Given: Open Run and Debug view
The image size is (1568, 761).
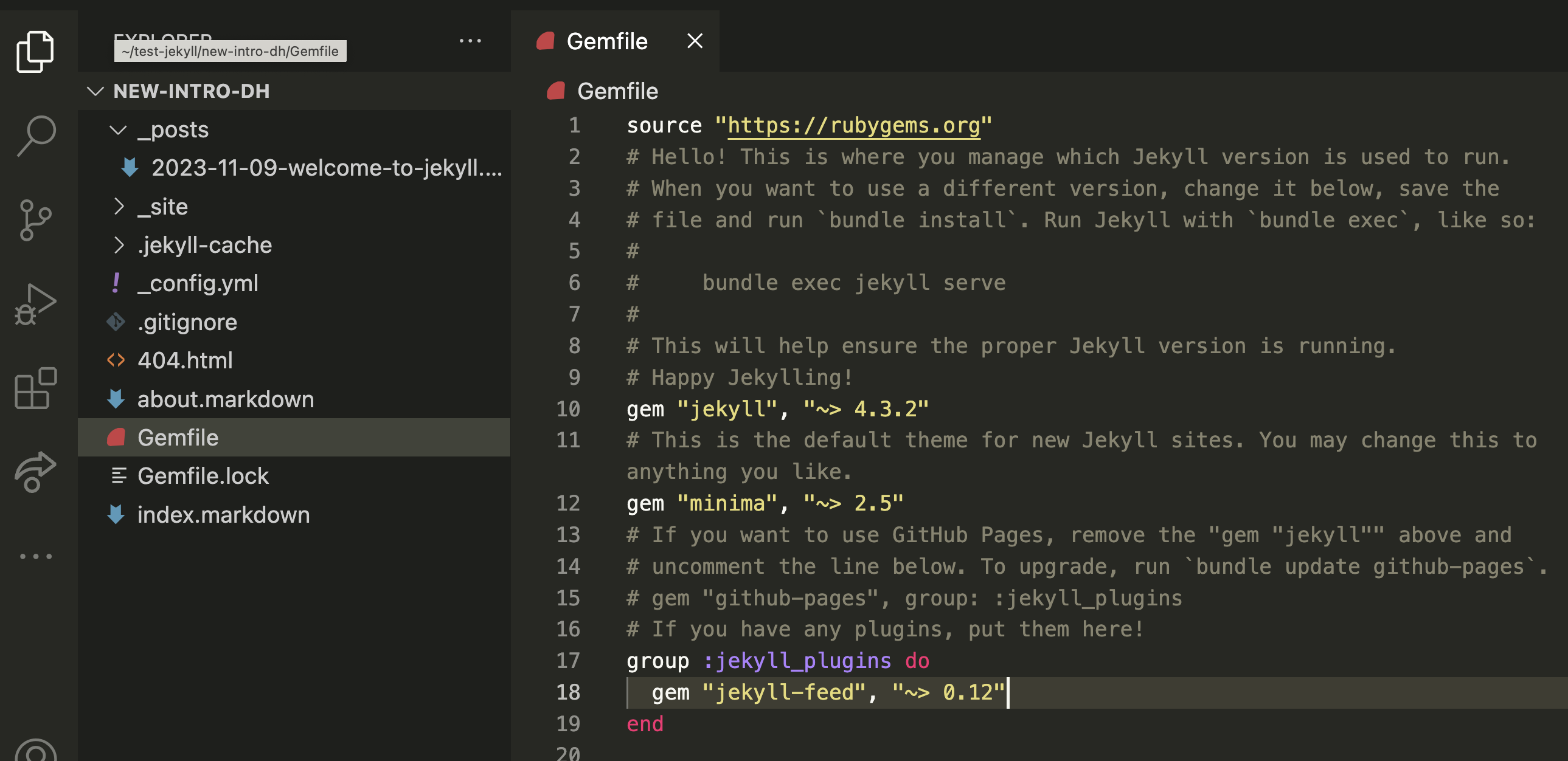Looking at the screenshot, I should (35, 304).
